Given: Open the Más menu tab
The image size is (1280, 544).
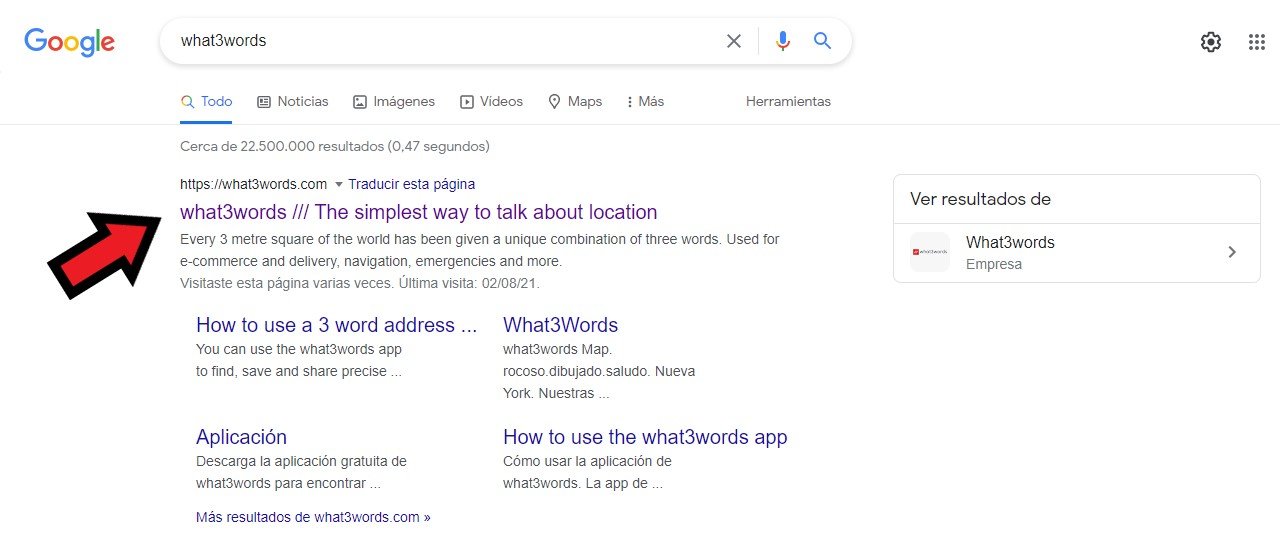Looking at the screenshot, I should 645,102.
